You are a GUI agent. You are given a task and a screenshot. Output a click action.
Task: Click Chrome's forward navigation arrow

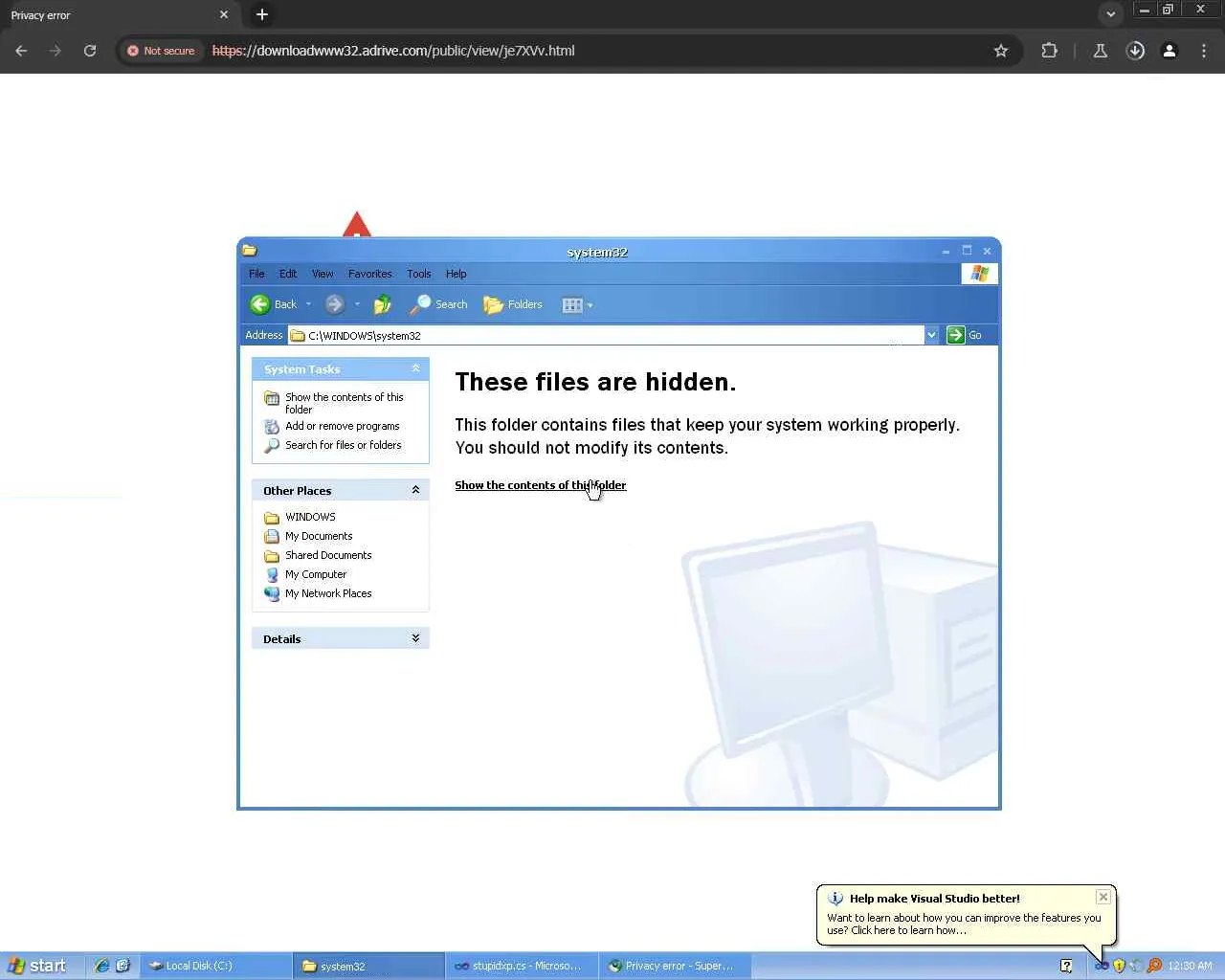(x=56, y=51)
